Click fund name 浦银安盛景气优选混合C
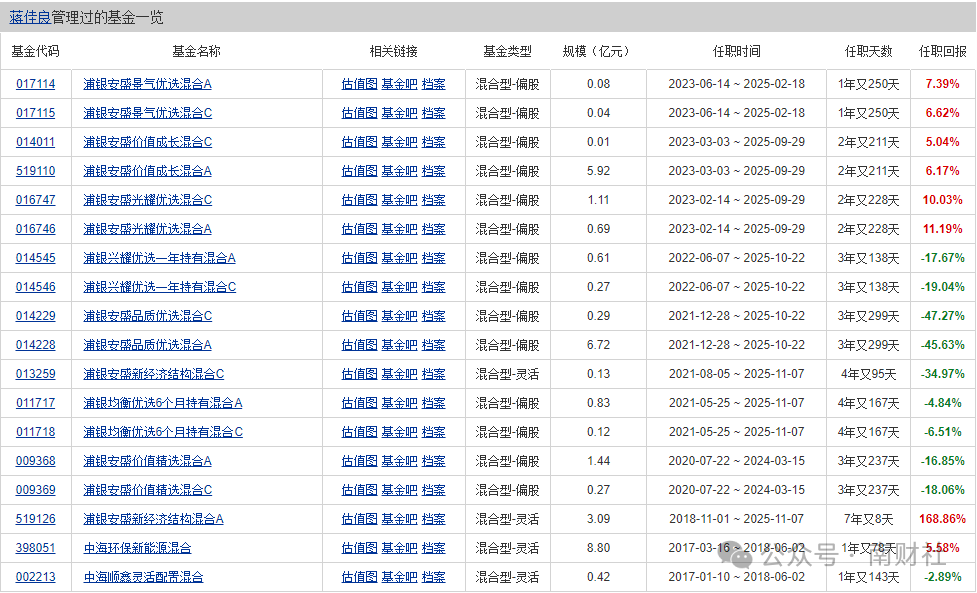The height and width of the screenshot is (593, 977). pos(147,113)
